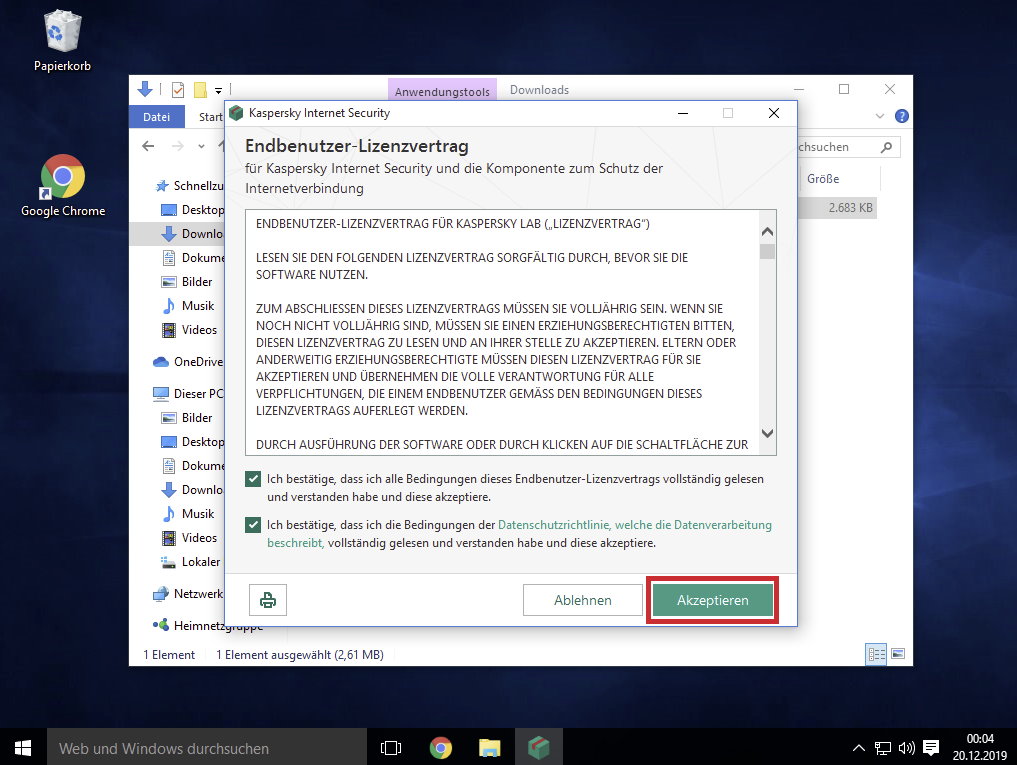Select Desktop under Dieser PC
Screen dimensions: 1017x765
[x=193, y=442]
